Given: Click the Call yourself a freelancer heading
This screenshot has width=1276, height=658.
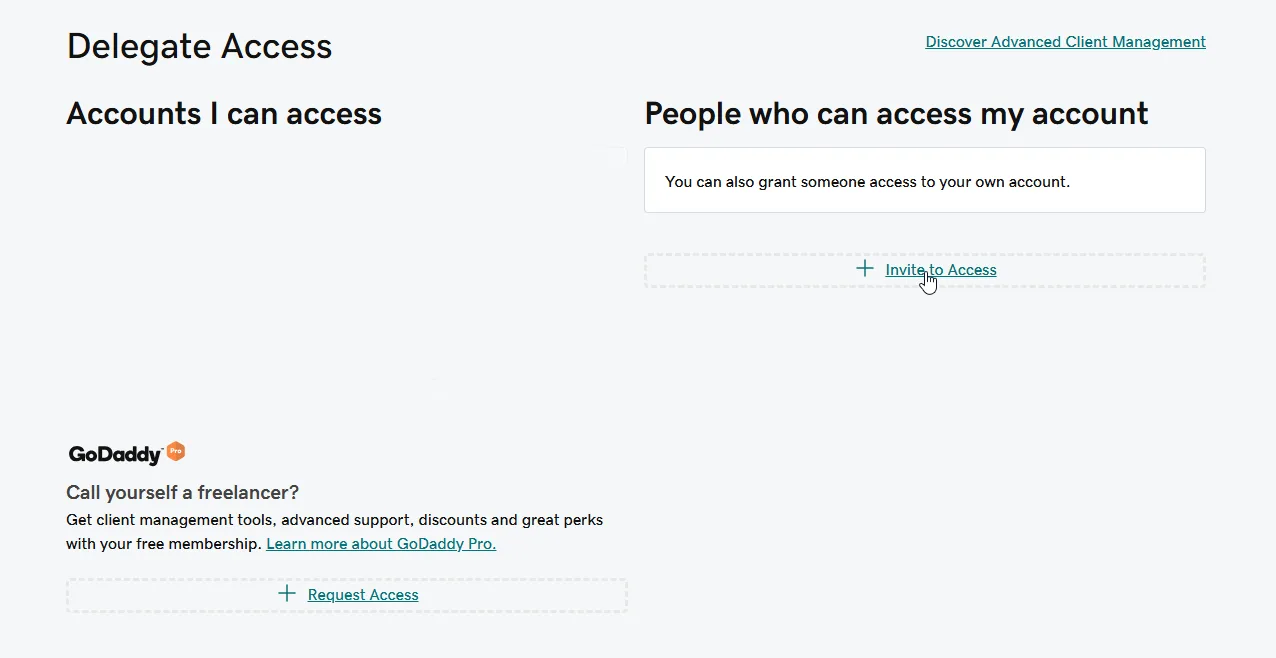Looking at the screenshot, I should click(x=183, y=492).
